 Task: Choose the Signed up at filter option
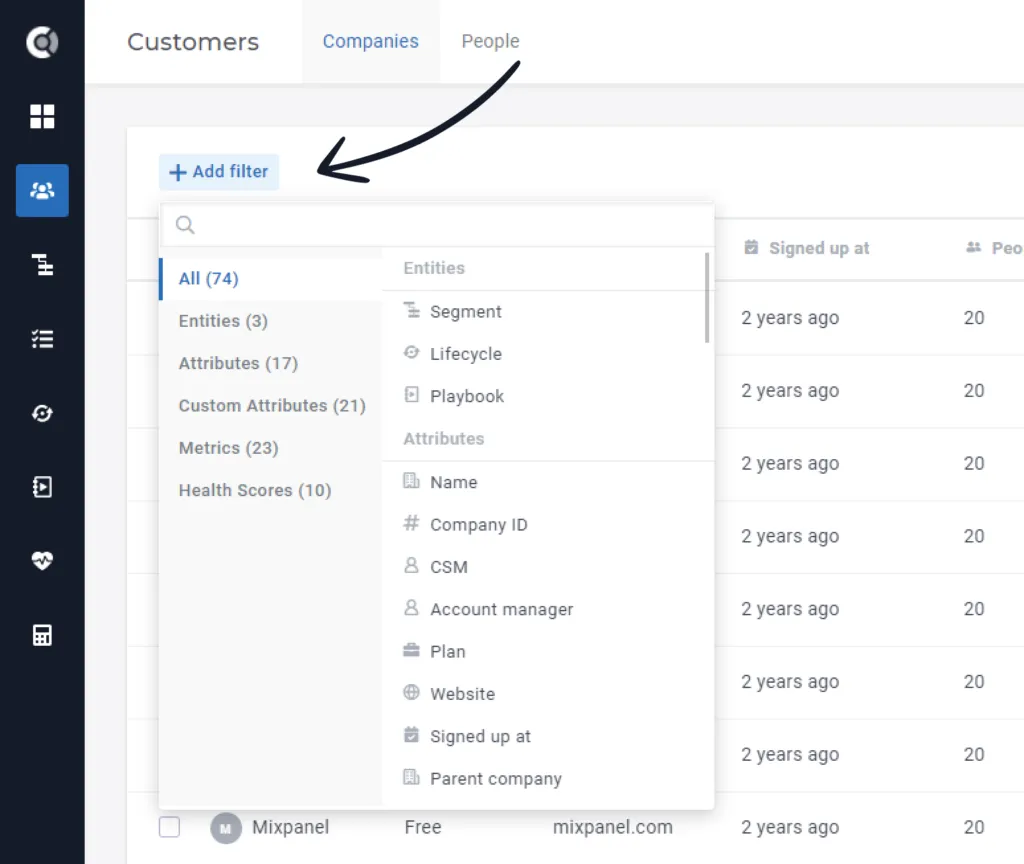tap(548, 737)
